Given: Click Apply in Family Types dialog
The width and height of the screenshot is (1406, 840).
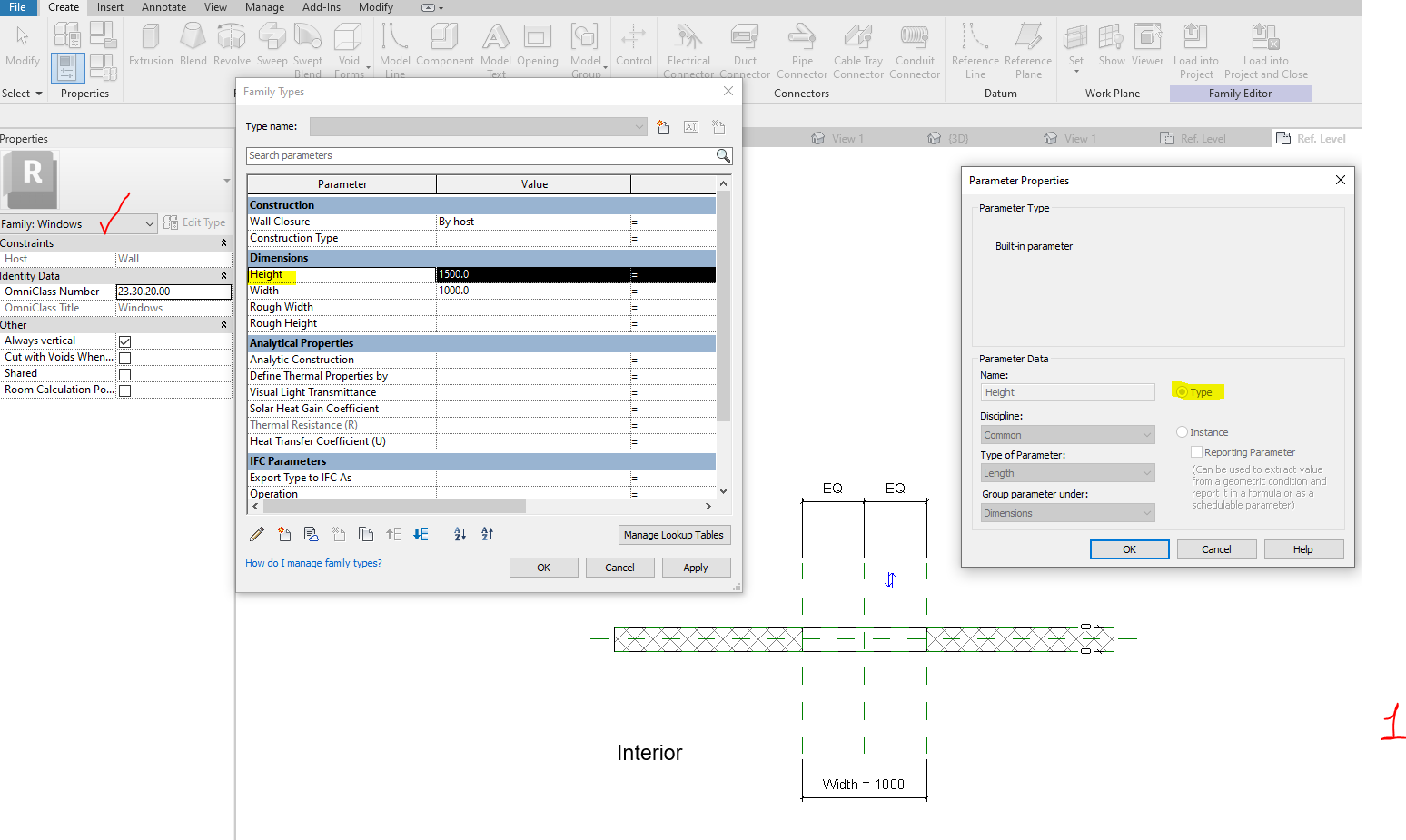Looking at the screenshot, I should pyautogui.click(x=696, y=568).
